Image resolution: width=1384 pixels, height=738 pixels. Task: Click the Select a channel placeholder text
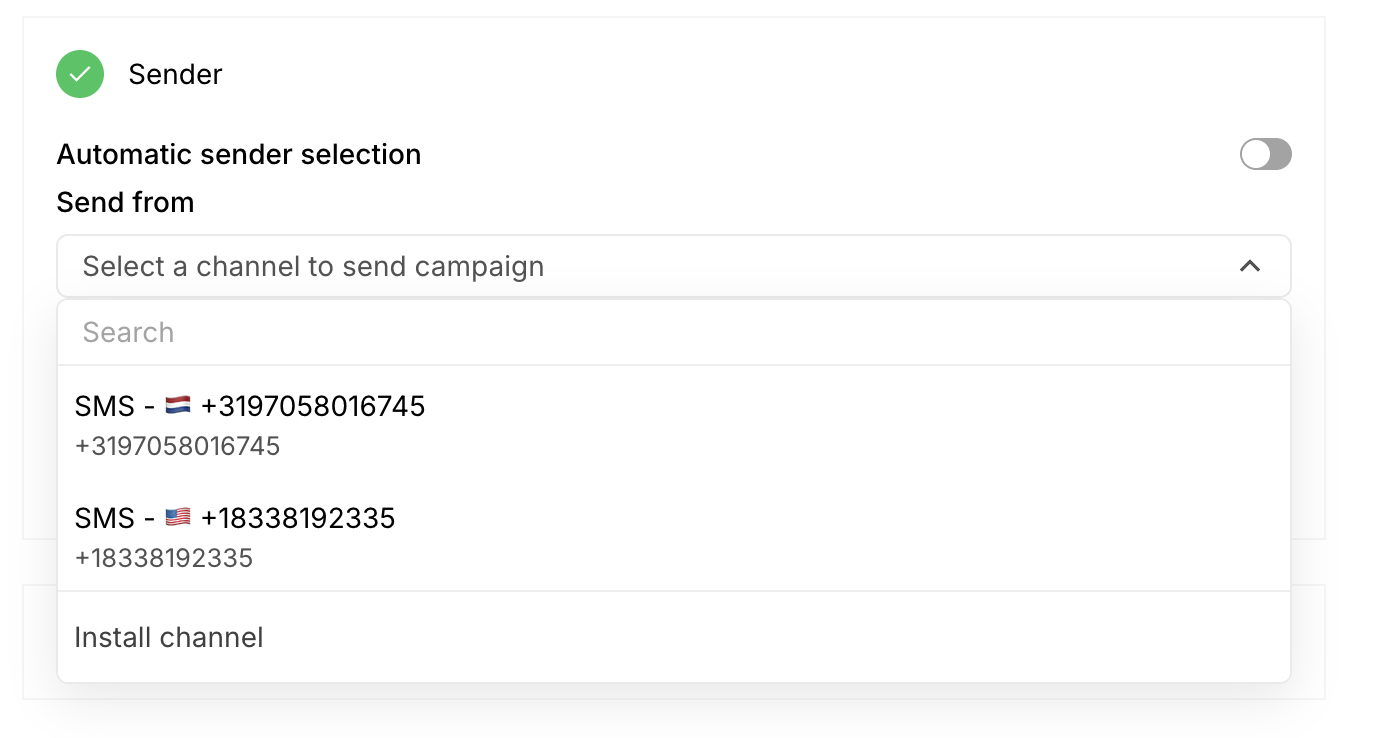[313, 266]
